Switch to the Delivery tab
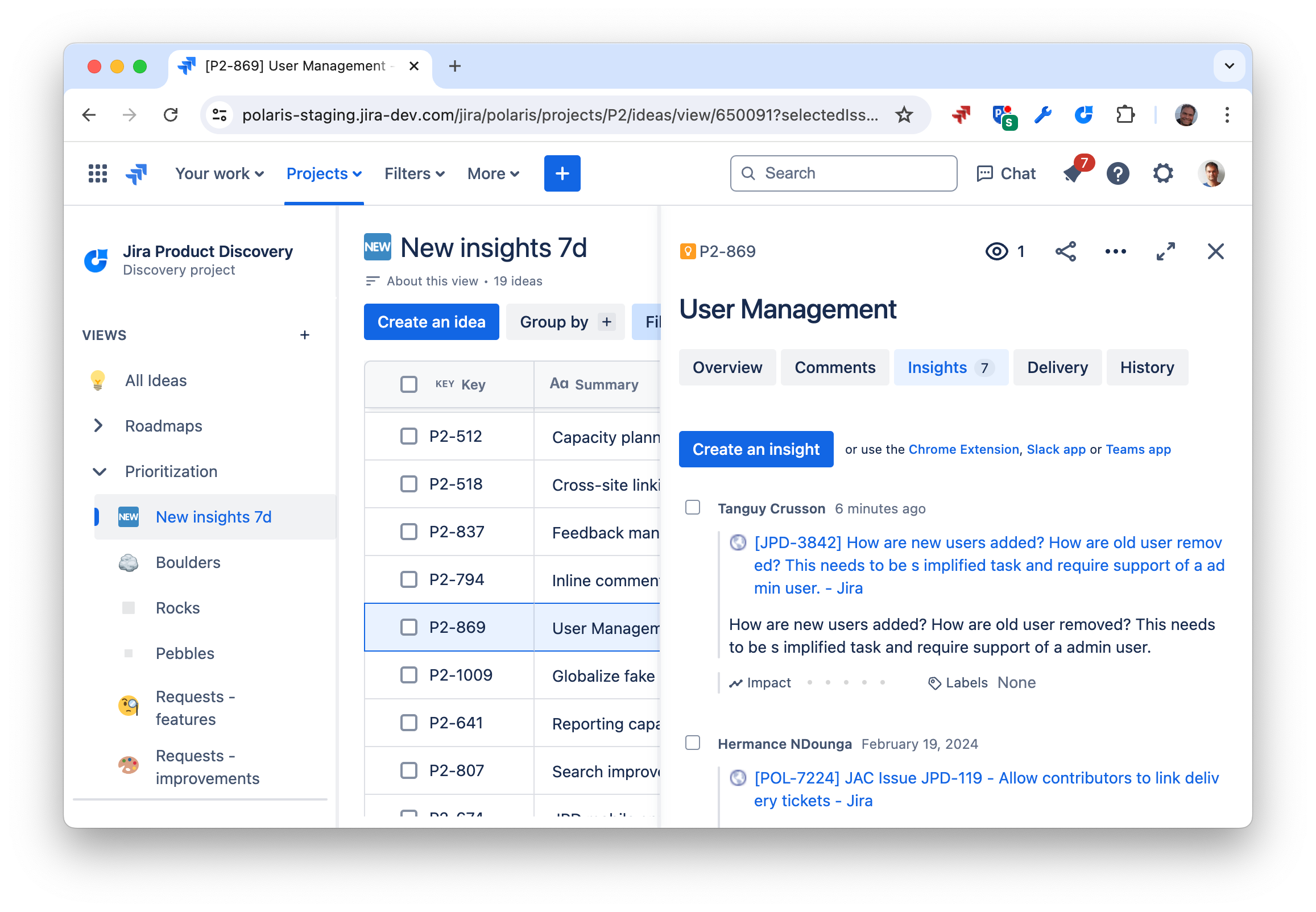 [1057, 367]
